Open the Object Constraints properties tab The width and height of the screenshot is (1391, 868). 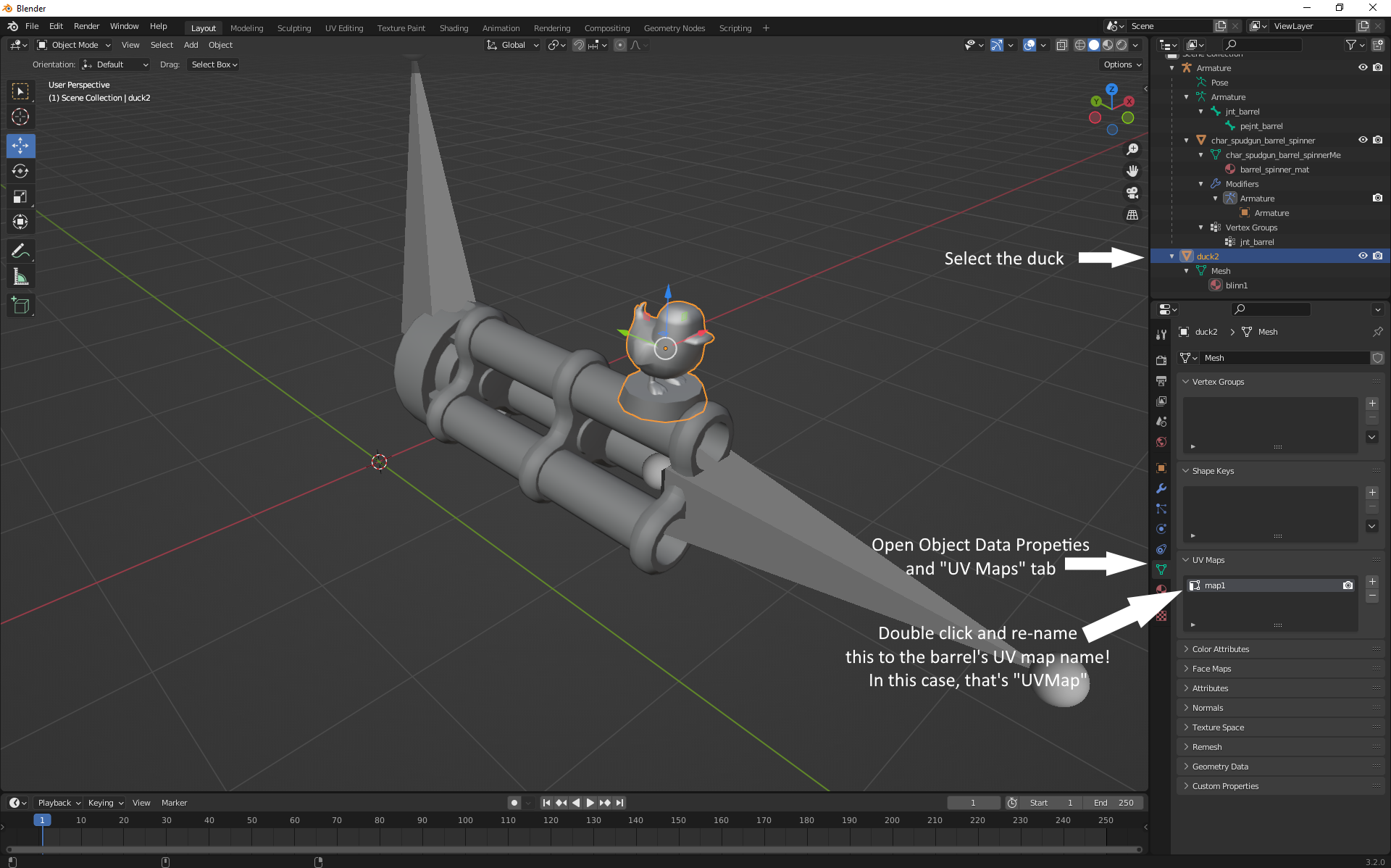coord(1161,549)
